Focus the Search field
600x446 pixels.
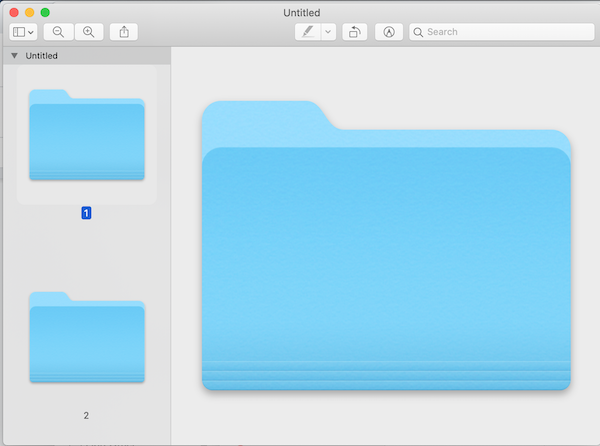pyautogui.click(x=502, y=32)
